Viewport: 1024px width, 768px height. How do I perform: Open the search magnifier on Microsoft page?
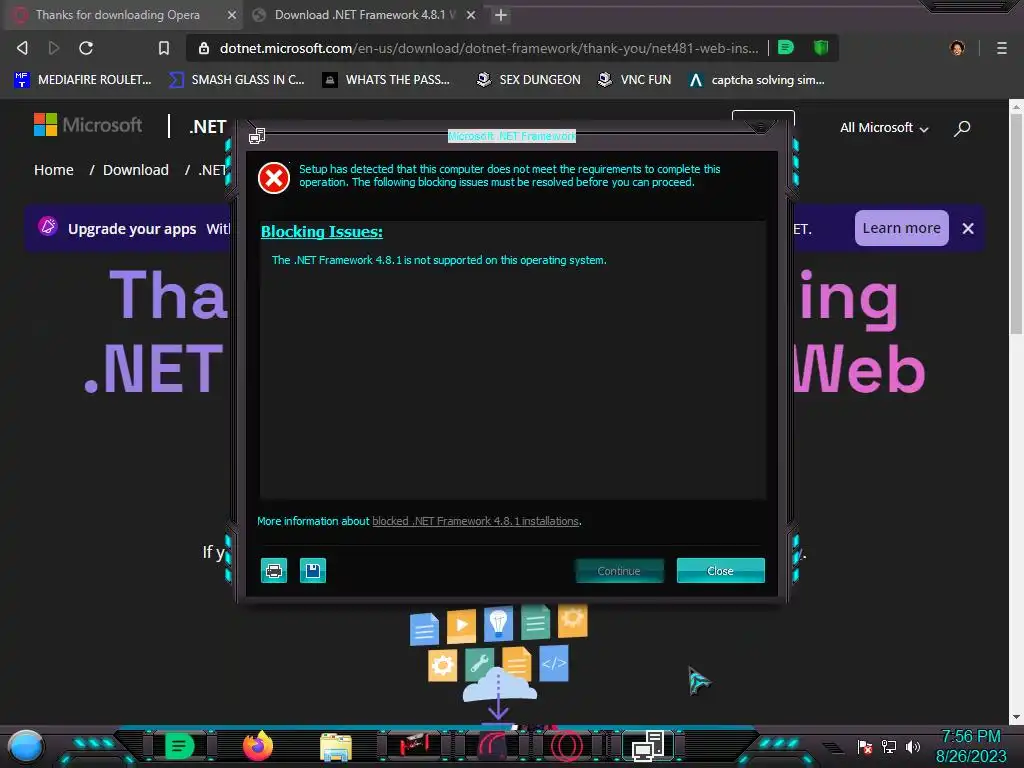coord(962,128)
